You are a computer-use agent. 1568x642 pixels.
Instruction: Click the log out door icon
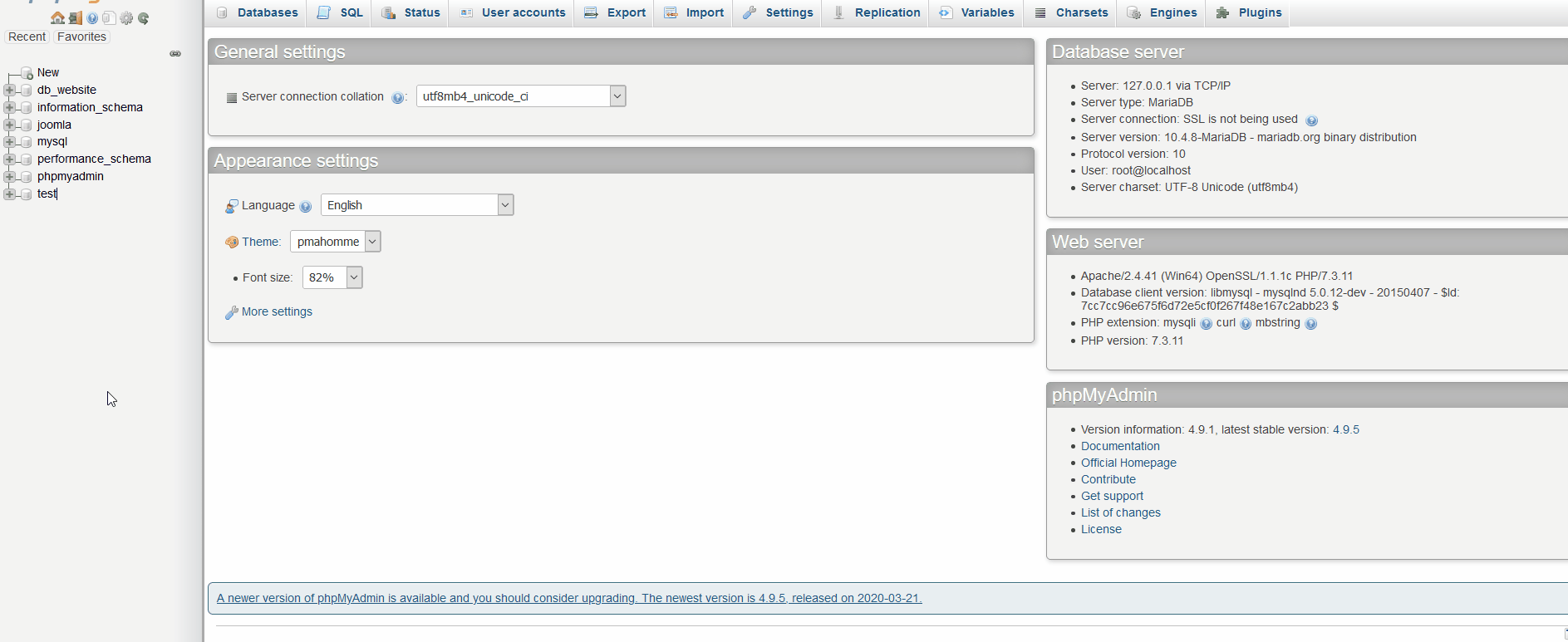click(75, 18)
